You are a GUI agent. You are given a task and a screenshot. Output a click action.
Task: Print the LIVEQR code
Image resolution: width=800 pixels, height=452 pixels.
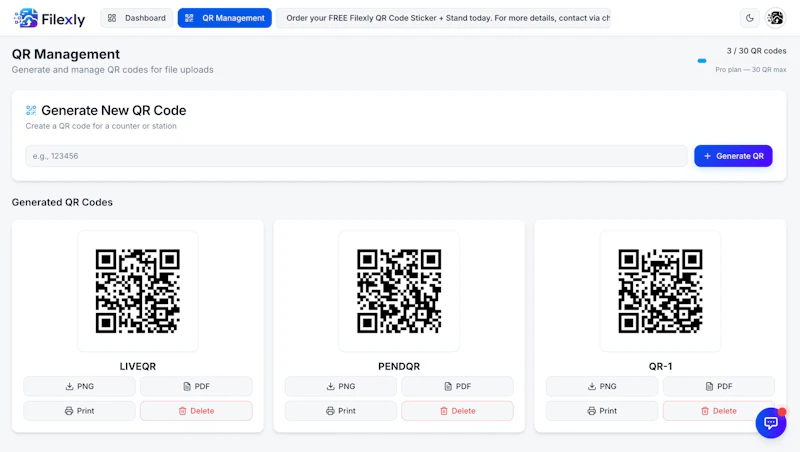[x=80, y=411]
